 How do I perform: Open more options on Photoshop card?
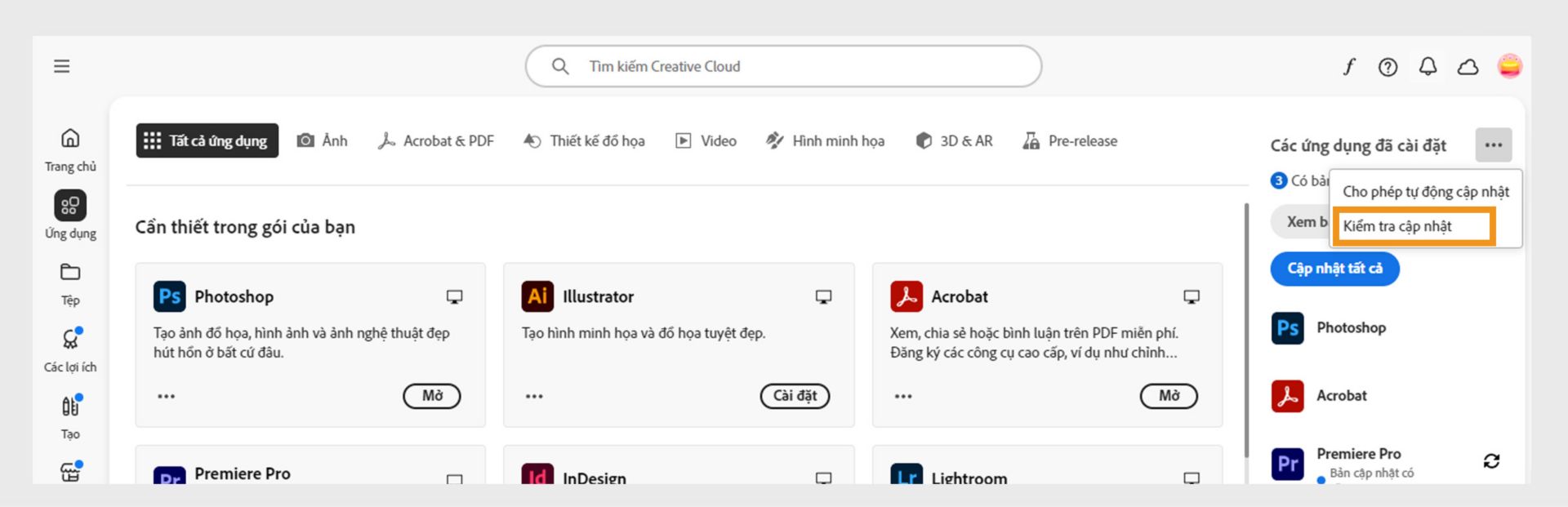(x=167, y=396)
